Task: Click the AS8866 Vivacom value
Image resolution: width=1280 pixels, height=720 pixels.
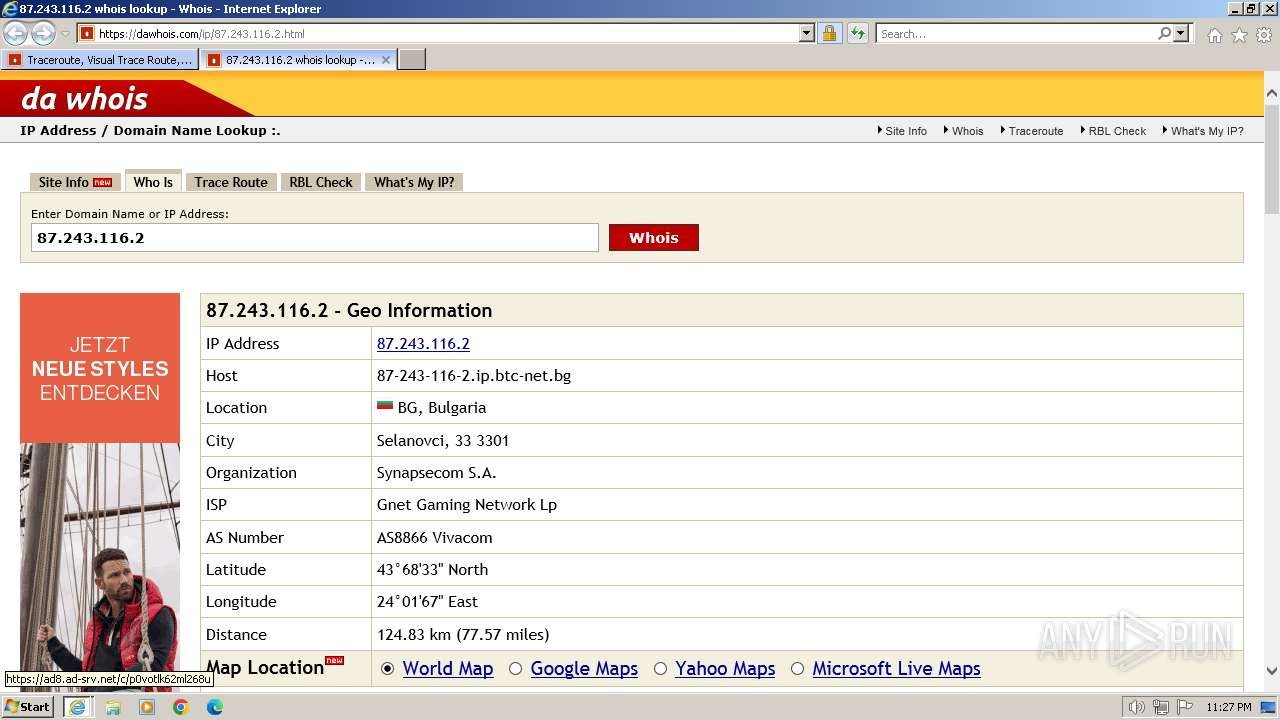Action: click(x=434, y=537)
